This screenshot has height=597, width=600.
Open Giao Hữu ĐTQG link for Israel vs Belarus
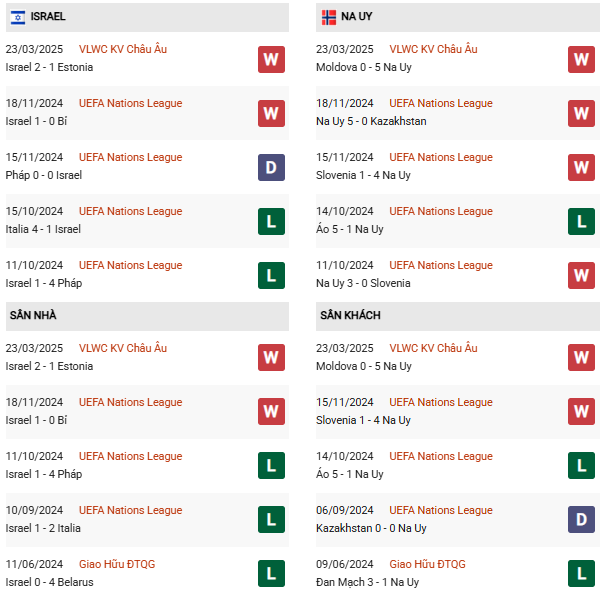117,564
